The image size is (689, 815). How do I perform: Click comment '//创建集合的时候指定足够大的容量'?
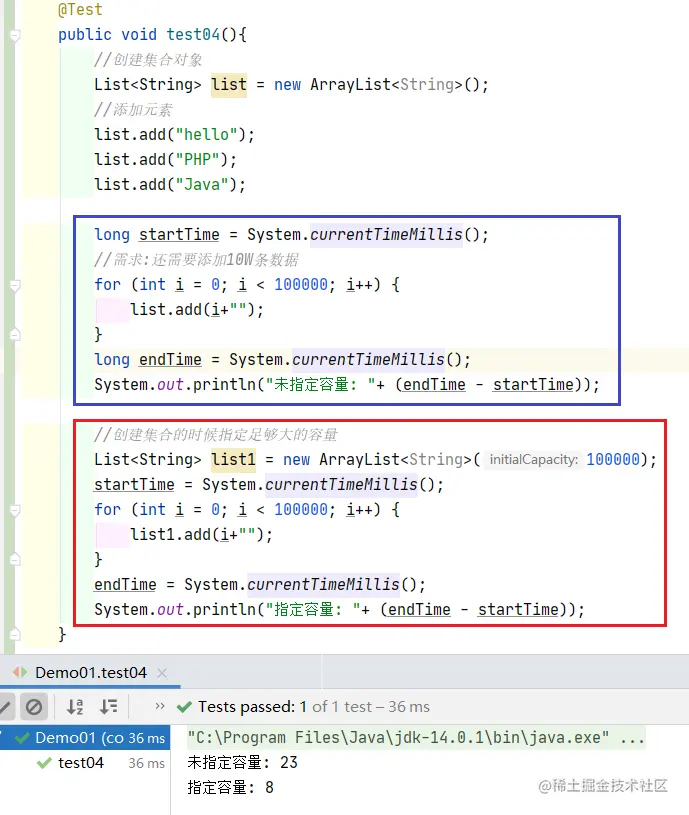point(216,435)
